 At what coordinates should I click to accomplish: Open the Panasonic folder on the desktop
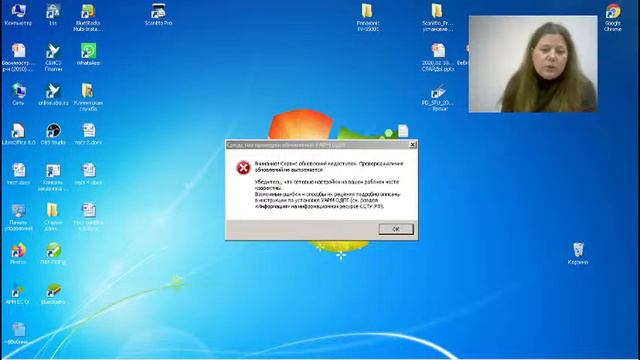click(367, 18)
